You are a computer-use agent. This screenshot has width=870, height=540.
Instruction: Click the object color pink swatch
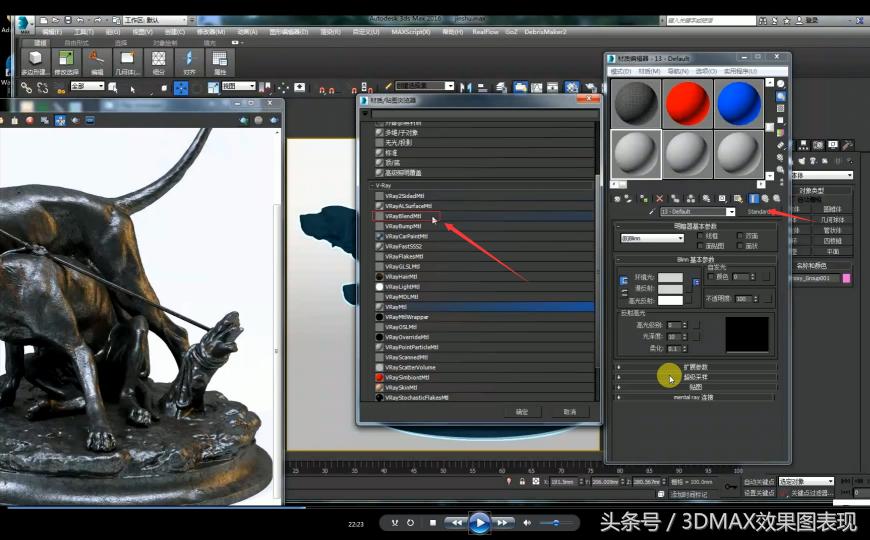coord(847,278)
